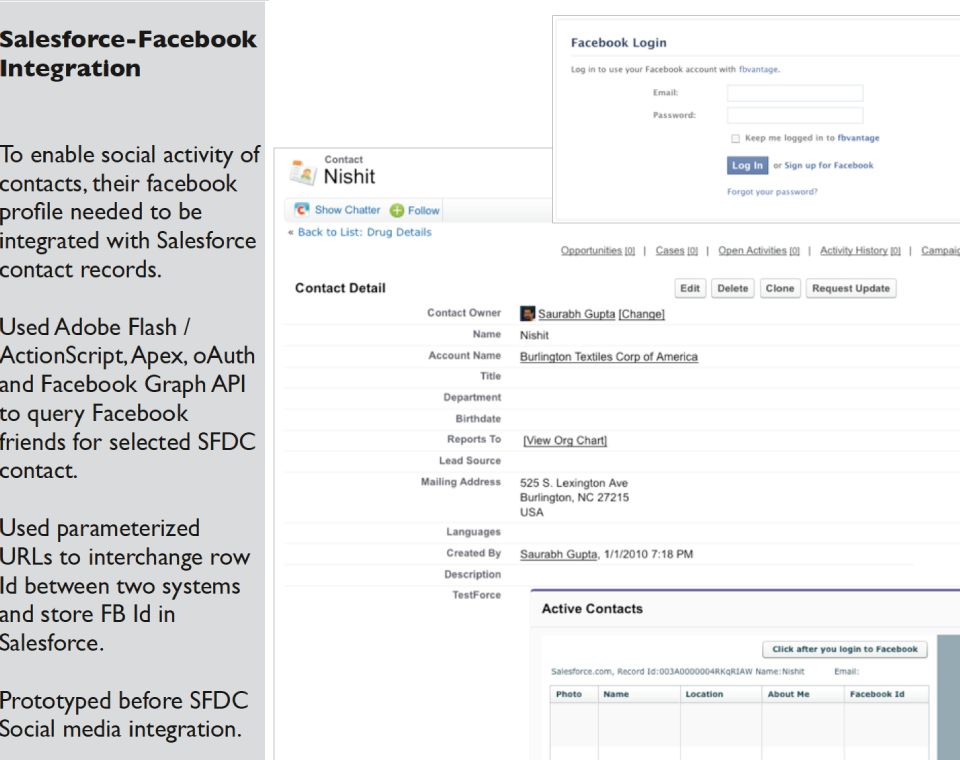
Task: Click the Facebook Email input field
Action: click(x=795, y=93)
